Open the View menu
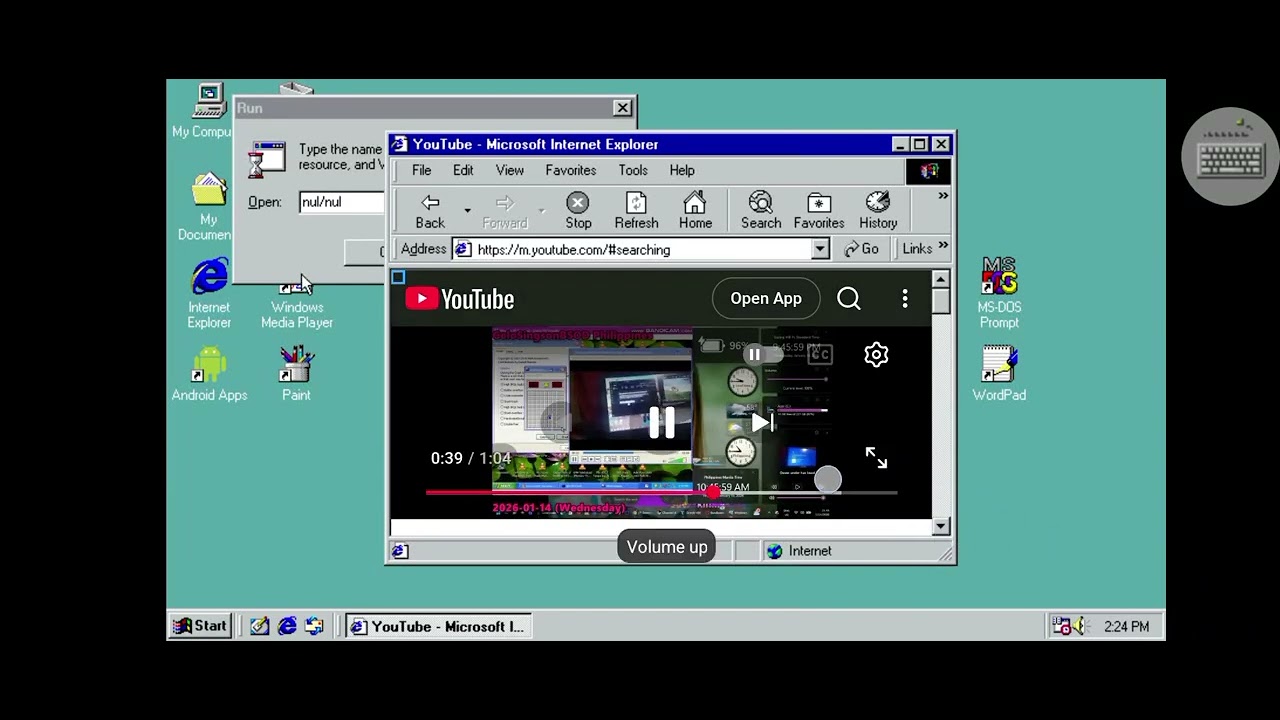Image resolution: width=1280 pixels, height=720 pixels. point(510,171)
